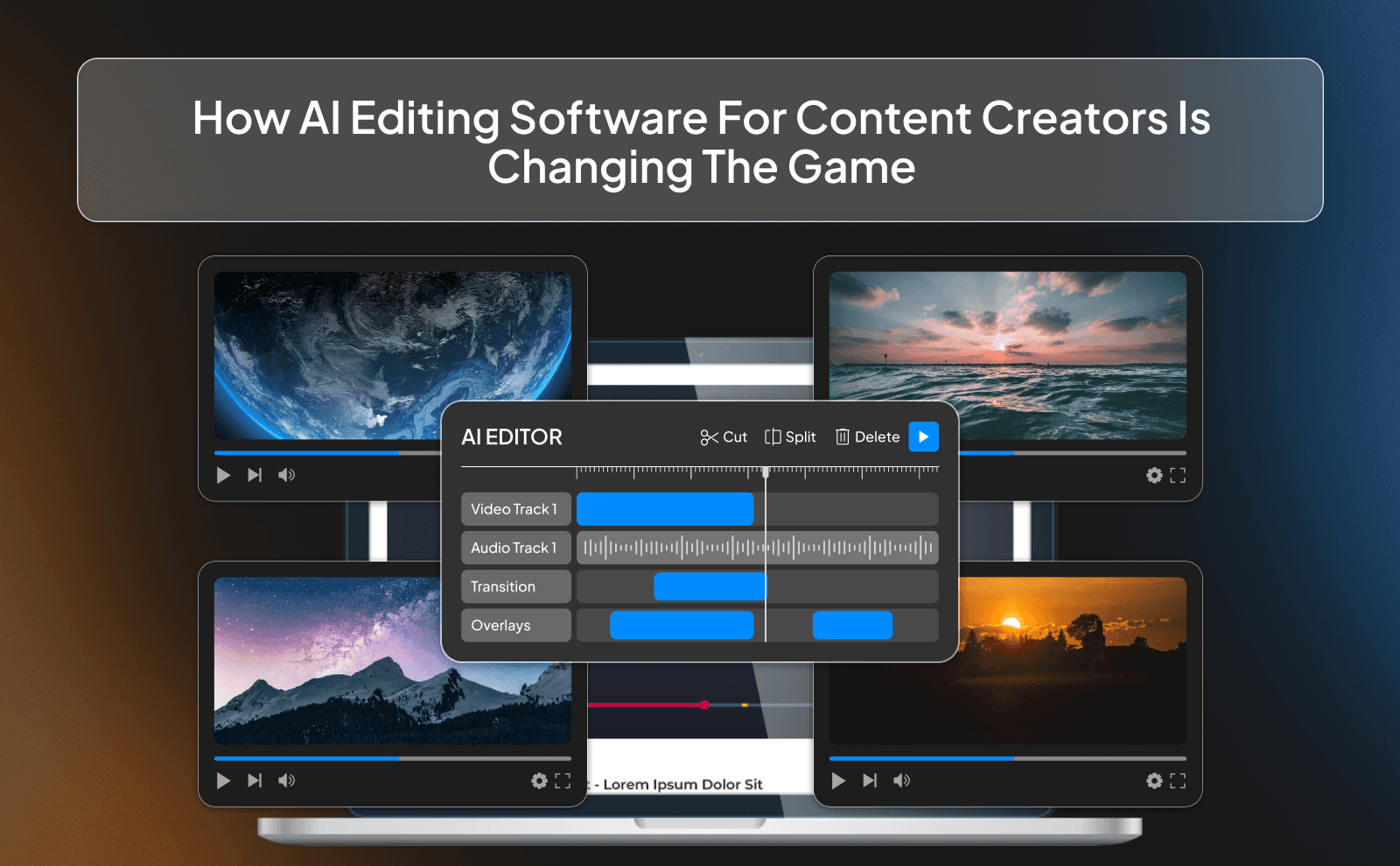Click the orange sunset video progress bar
This screenshot has height=866, width=1400.
pyautogui.click(x=1008, y=758)
